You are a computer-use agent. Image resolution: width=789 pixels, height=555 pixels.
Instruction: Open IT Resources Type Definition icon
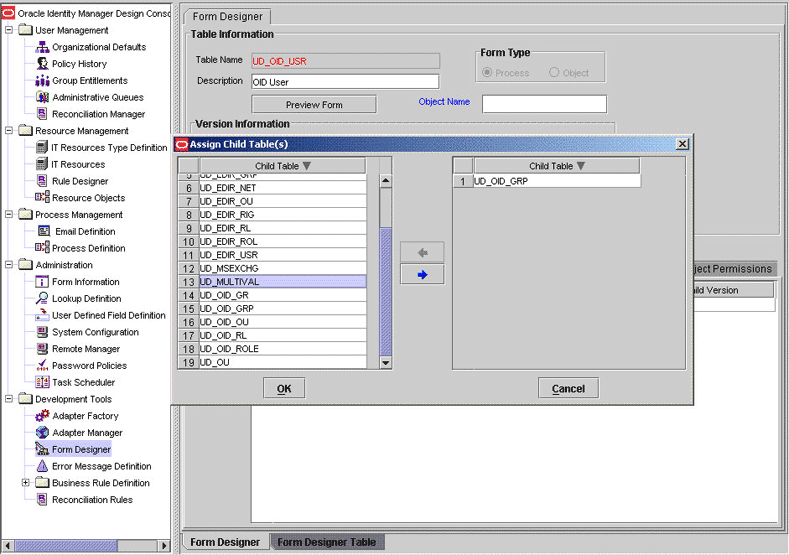[42, 147]
